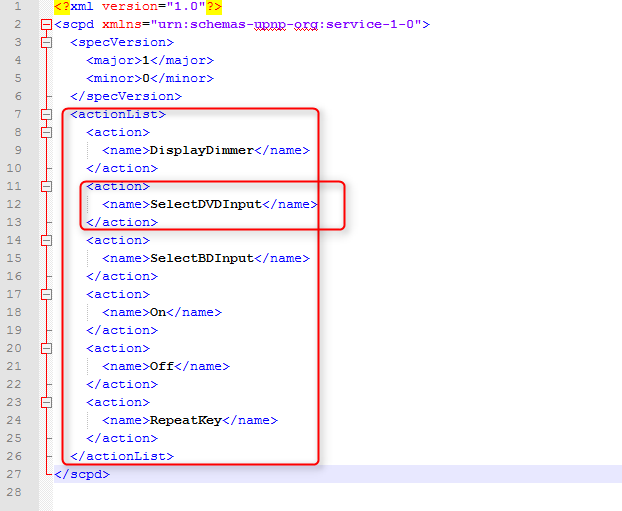Image resolution: width=622 pixels, height=511 pixels.
Task: Click the major value 1 line
Action: (x=150, y=60)
